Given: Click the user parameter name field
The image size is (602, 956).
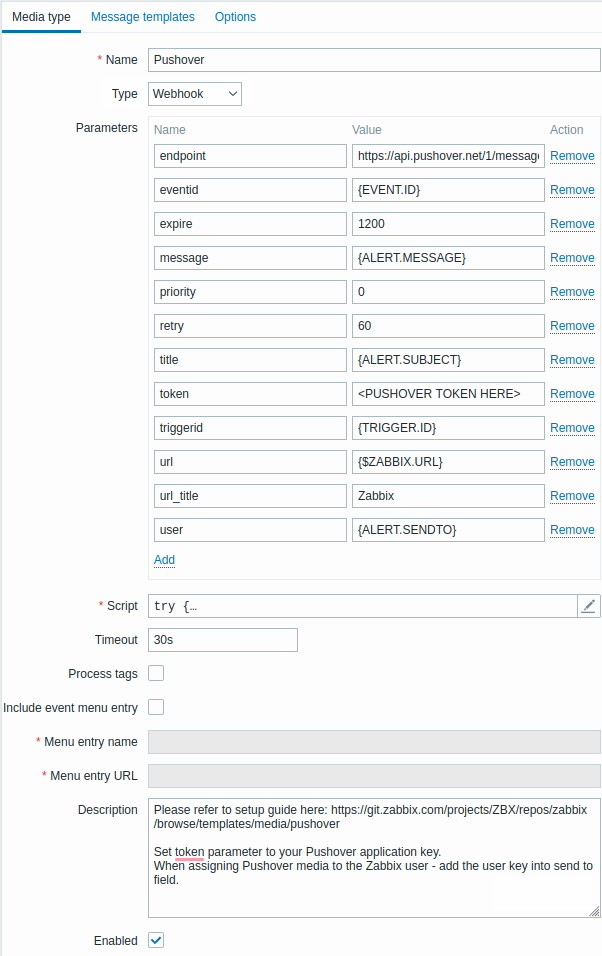Looking at the screenshot, I should point(250,530).
